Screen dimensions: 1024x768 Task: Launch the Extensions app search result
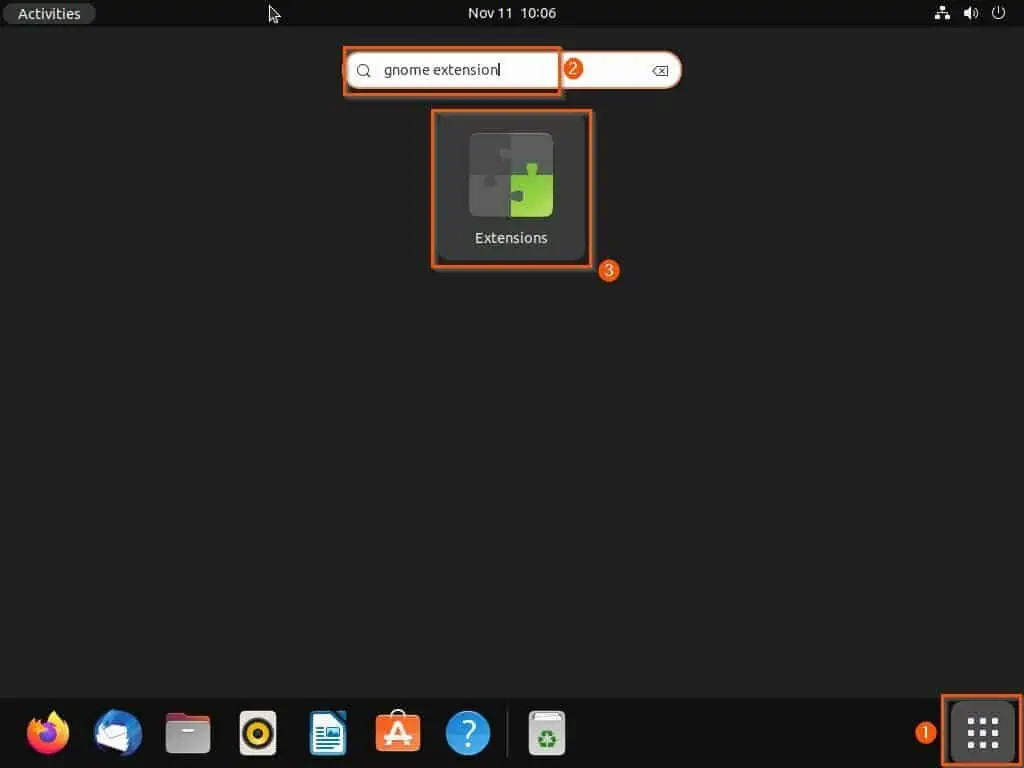pos(511,188)
